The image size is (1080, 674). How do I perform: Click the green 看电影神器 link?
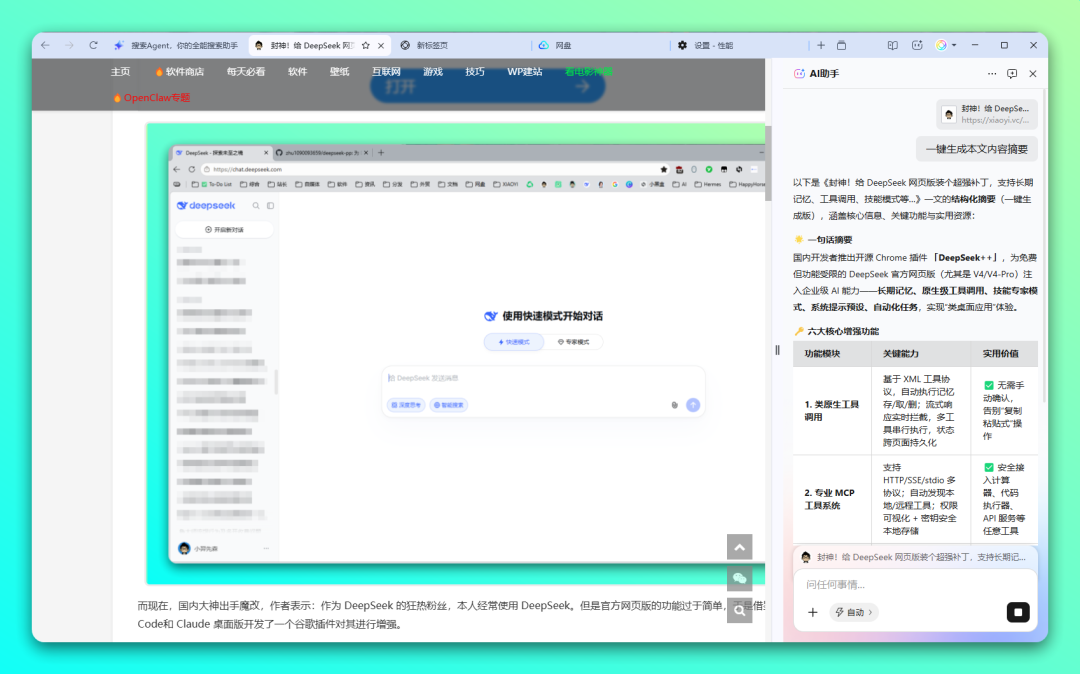point(589,72)
